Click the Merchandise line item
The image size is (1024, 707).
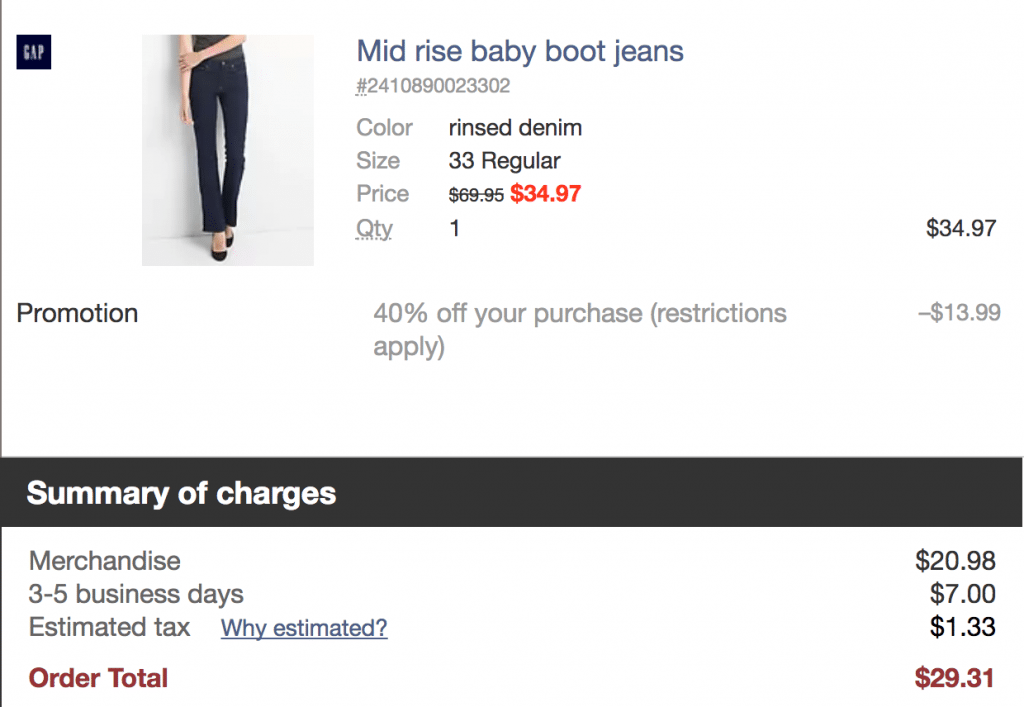click(104, 561)
